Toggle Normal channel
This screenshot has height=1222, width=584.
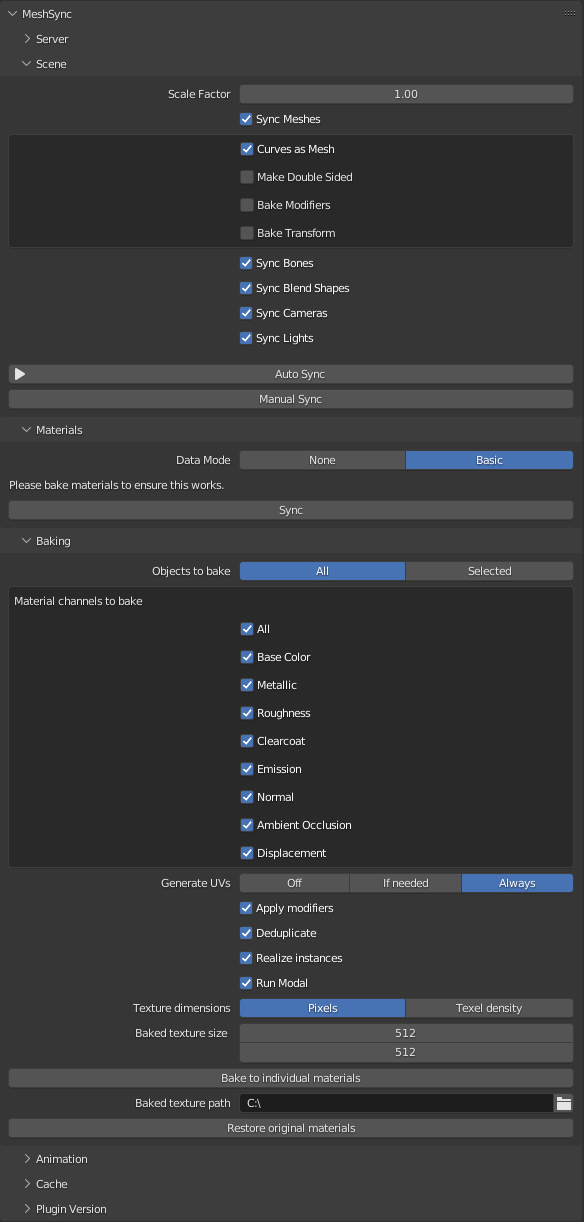247,797
